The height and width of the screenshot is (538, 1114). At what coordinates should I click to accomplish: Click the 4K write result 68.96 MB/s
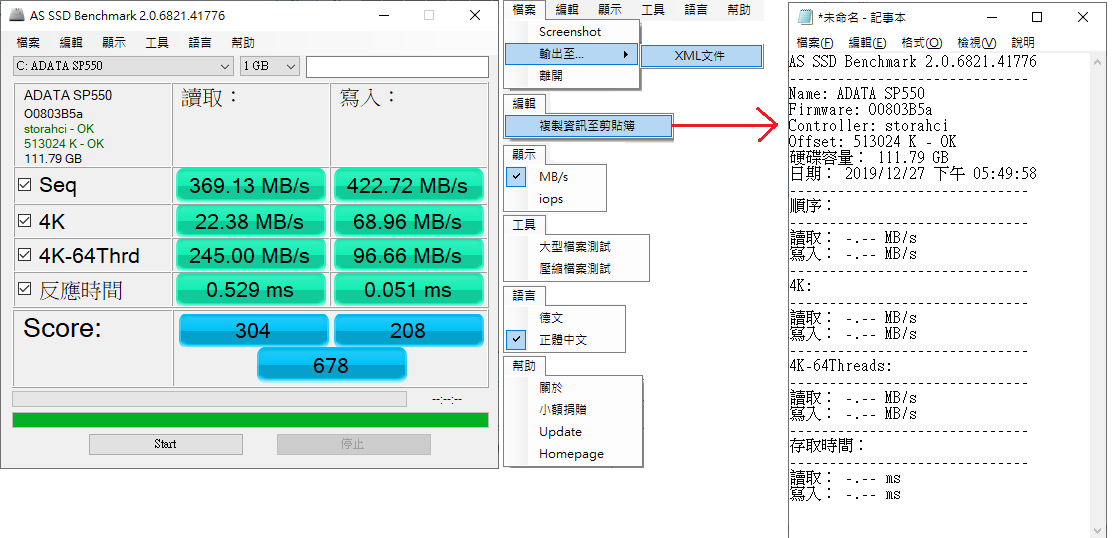408,222
